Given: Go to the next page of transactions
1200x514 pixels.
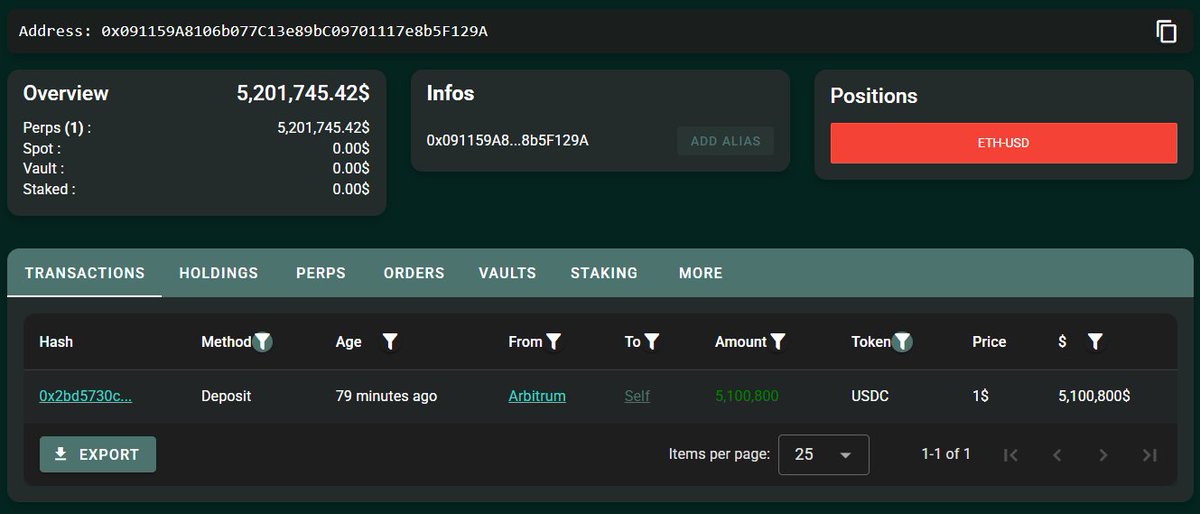Looking at the screenshot, I should coord(1103,455).
